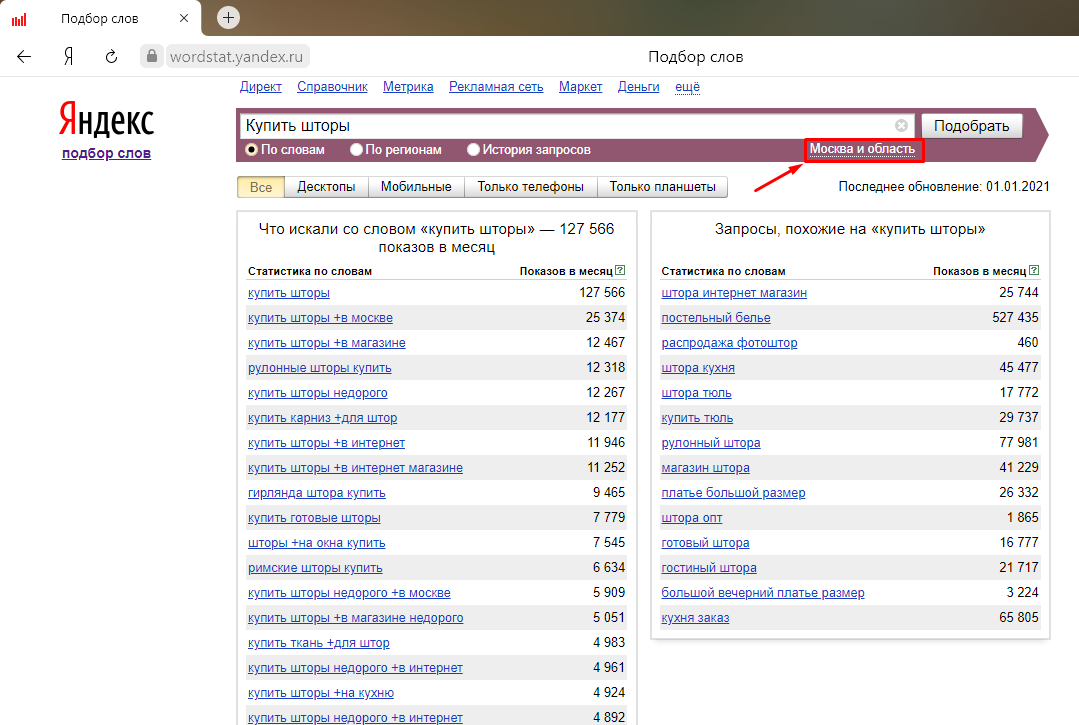The width and height of the screenshot is (1079, 725).
Task: Switch to the Десктопы tab
Action: (326, 186)
